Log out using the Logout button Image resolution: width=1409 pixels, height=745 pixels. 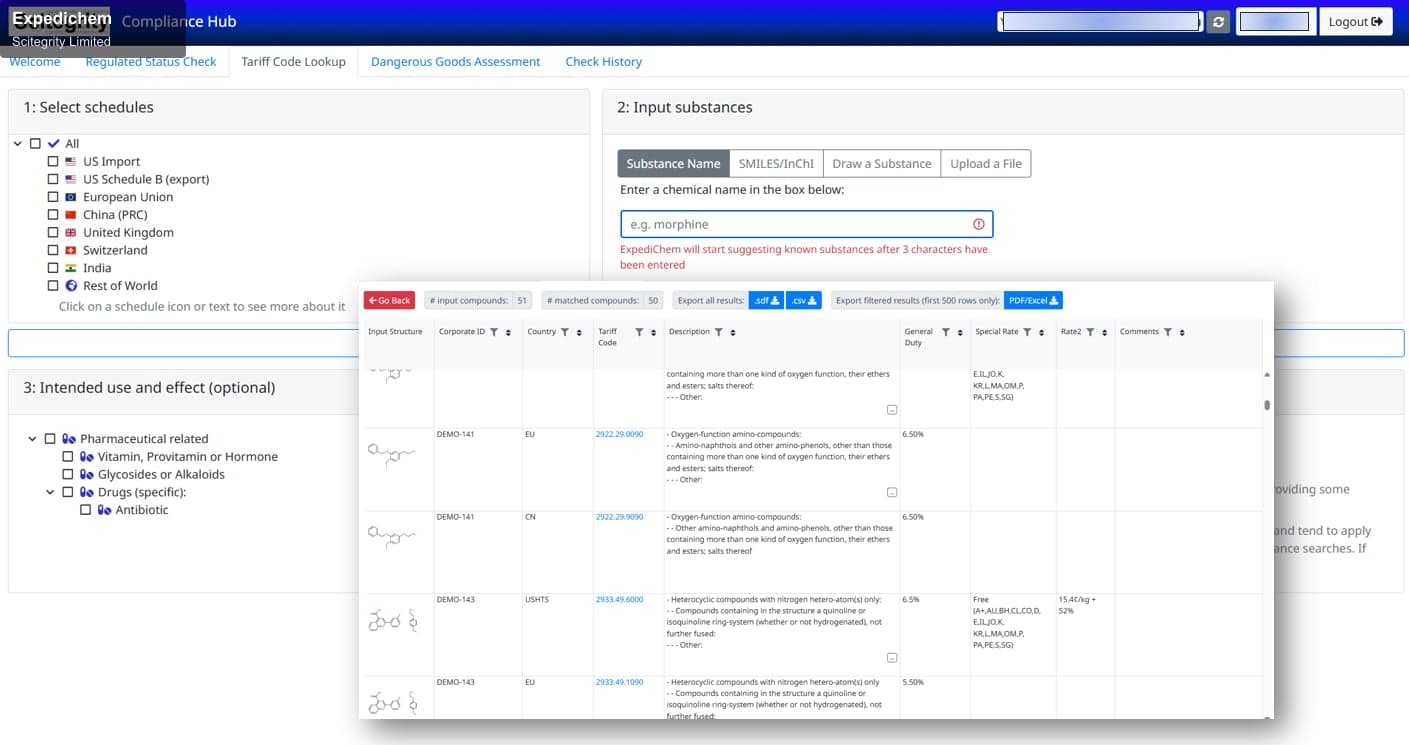(1356, 22)
